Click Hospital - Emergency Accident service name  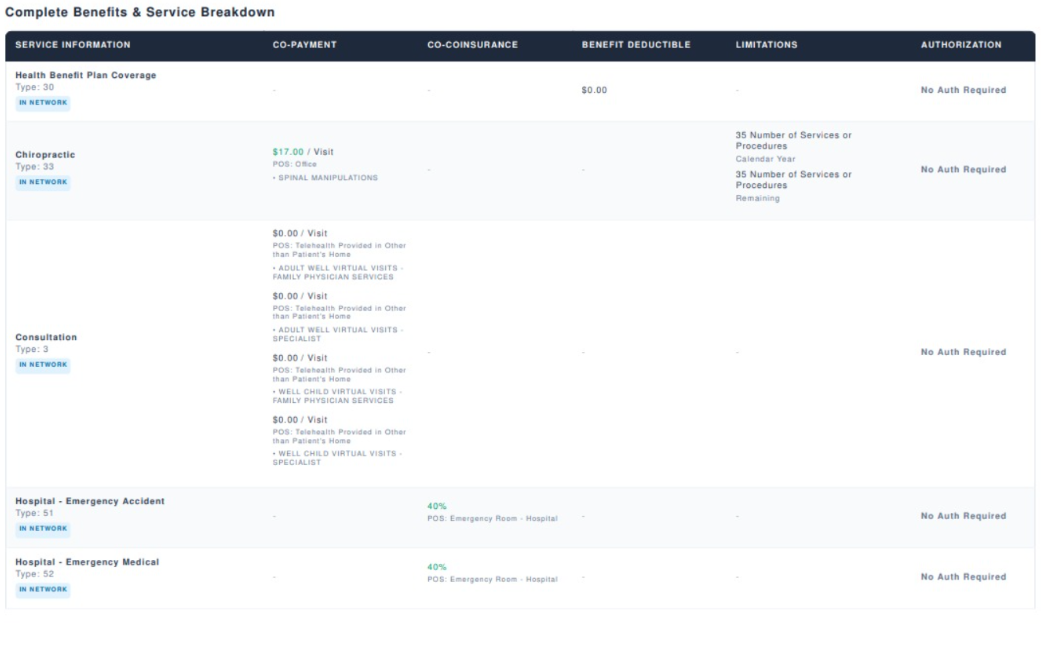tap(90, 501)
